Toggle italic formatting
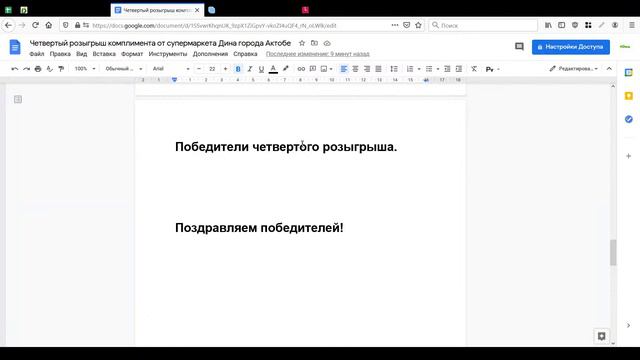 (250, 69)
